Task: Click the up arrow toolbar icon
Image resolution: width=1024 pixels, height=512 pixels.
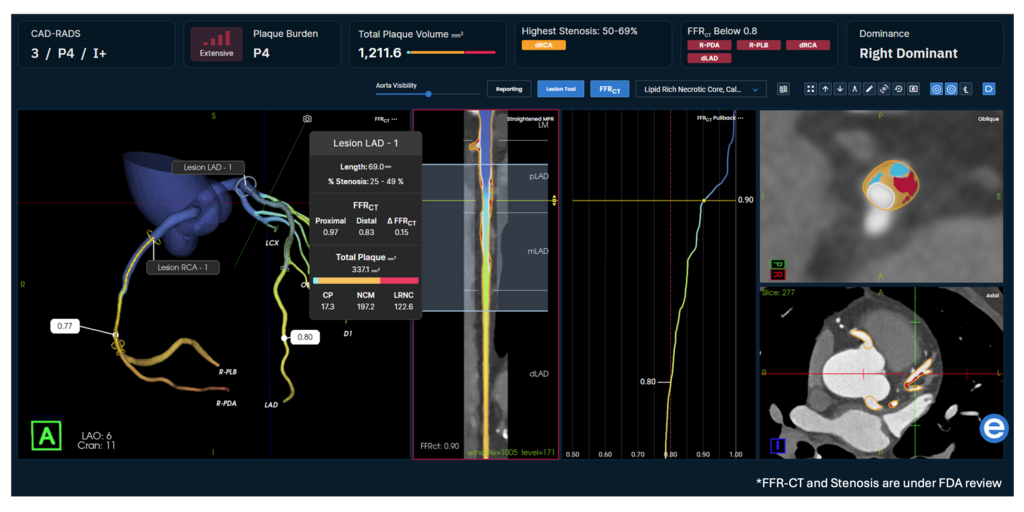Action: click(825, 89)
